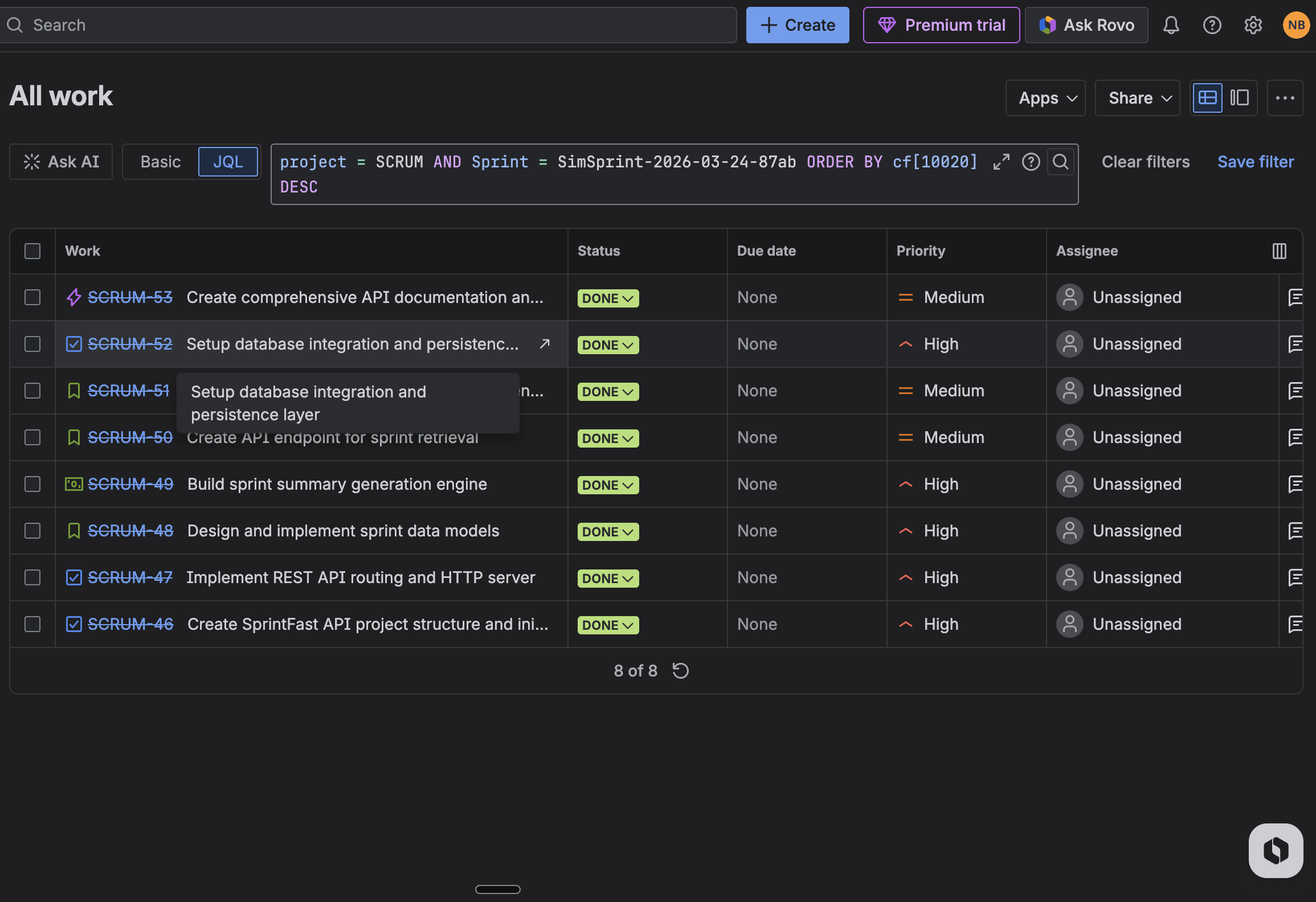This screenshot has height=902, width=1316.
Task: Change status DONE for SCRUM-51
Action: tap(608, 392)
